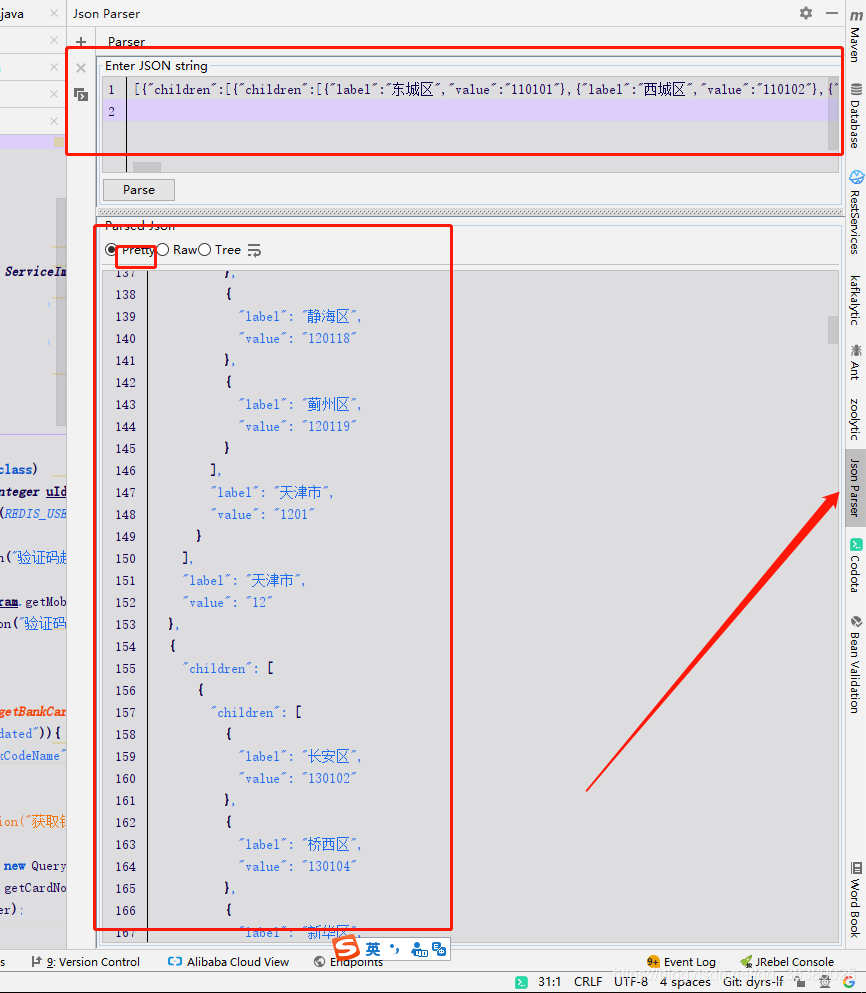Image resolution: width=866 pixels, height=993 pixels.
Task: Click parsed JSON vertical scrollbar thumb
Action: click(x=832, y=329)
